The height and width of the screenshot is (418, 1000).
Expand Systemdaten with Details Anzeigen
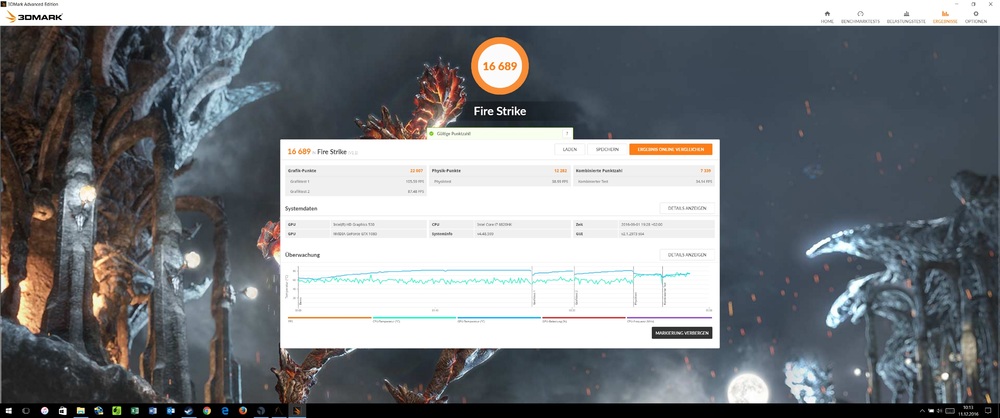coord(686,208)
